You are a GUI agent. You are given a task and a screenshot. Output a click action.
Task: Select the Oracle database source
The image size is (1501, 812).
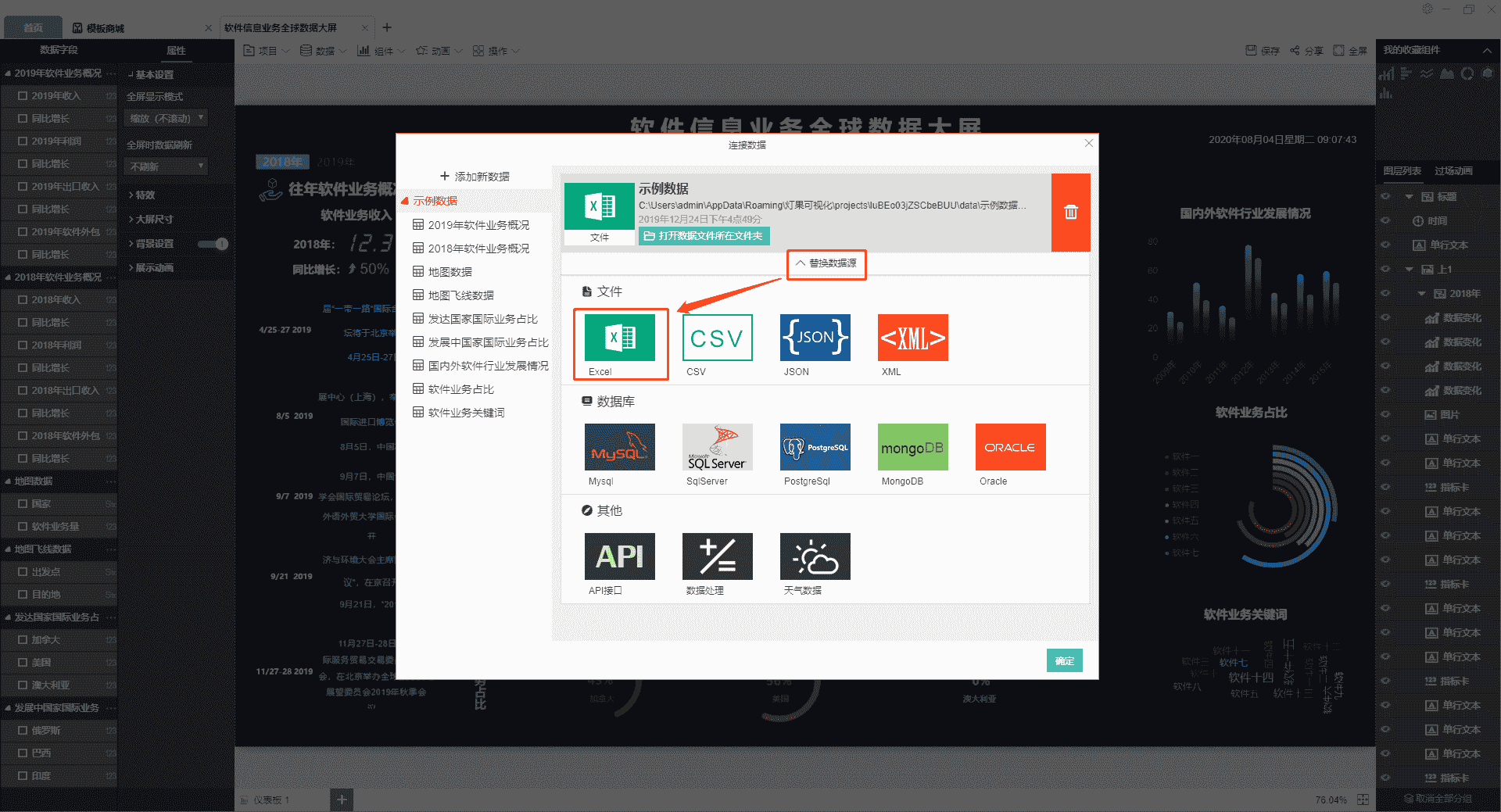tap(1011, 447)
